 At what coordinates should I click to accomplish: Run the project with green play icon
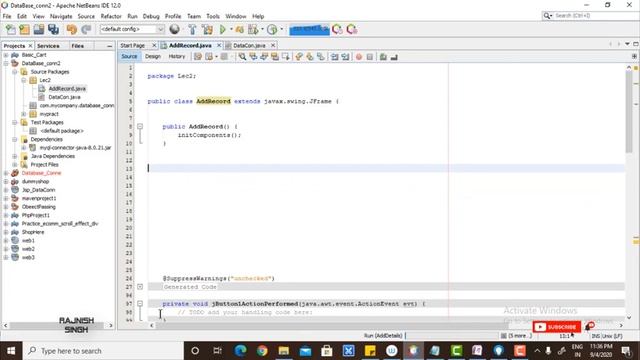pos(223,29)
